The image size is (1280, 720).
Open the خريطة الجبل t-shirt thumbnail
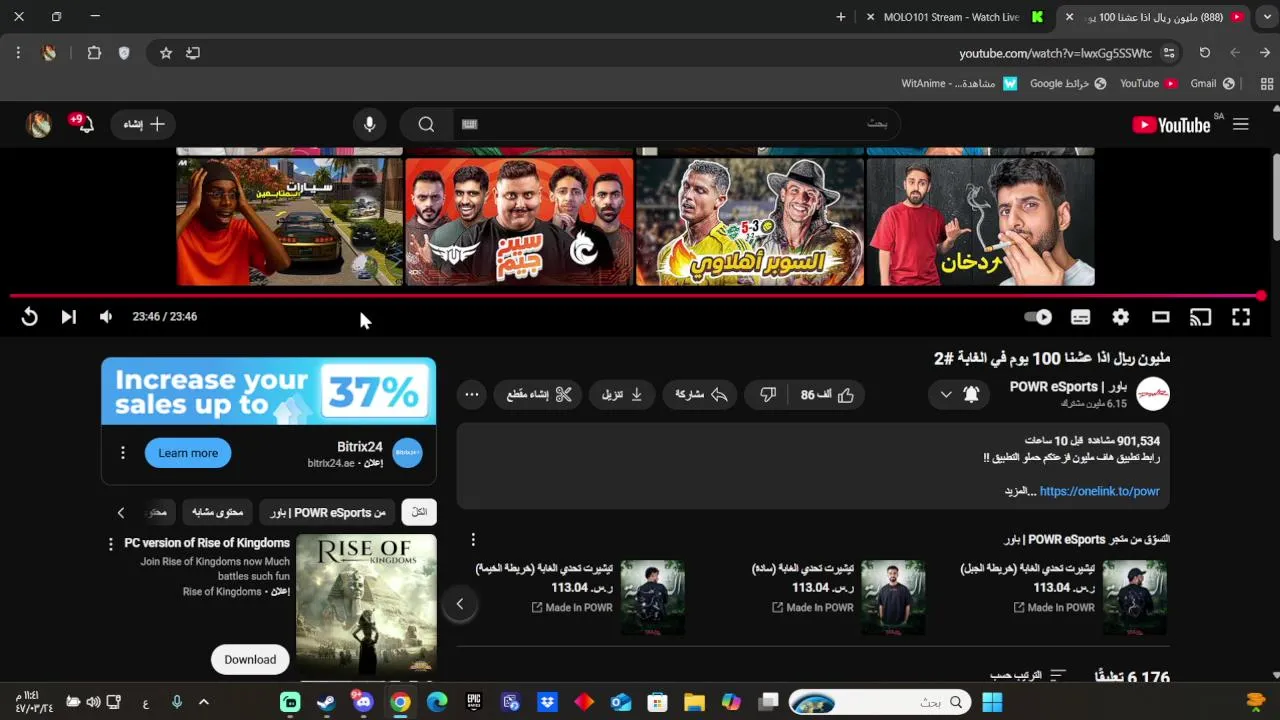[x=1135, y=598]
